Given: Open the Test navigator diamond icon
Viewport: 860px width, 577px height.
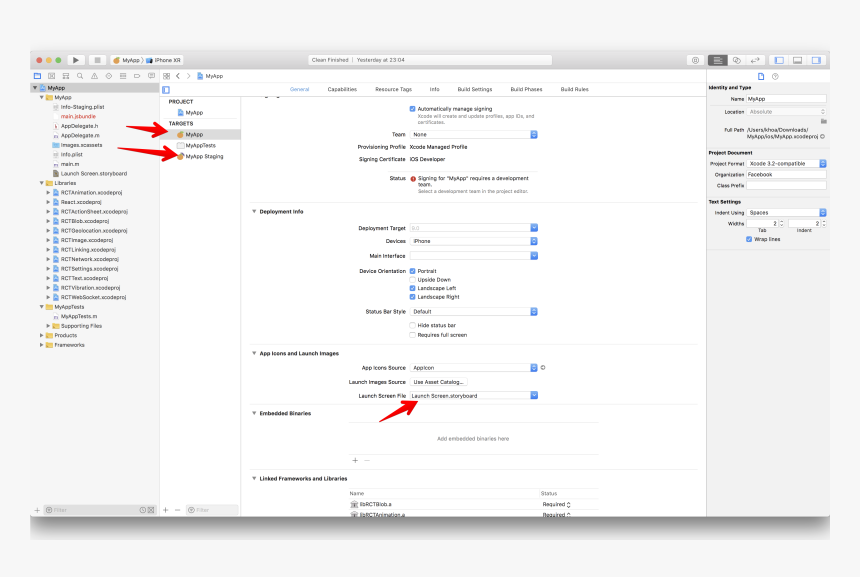Looking at the screenshot, I should 109,76.
